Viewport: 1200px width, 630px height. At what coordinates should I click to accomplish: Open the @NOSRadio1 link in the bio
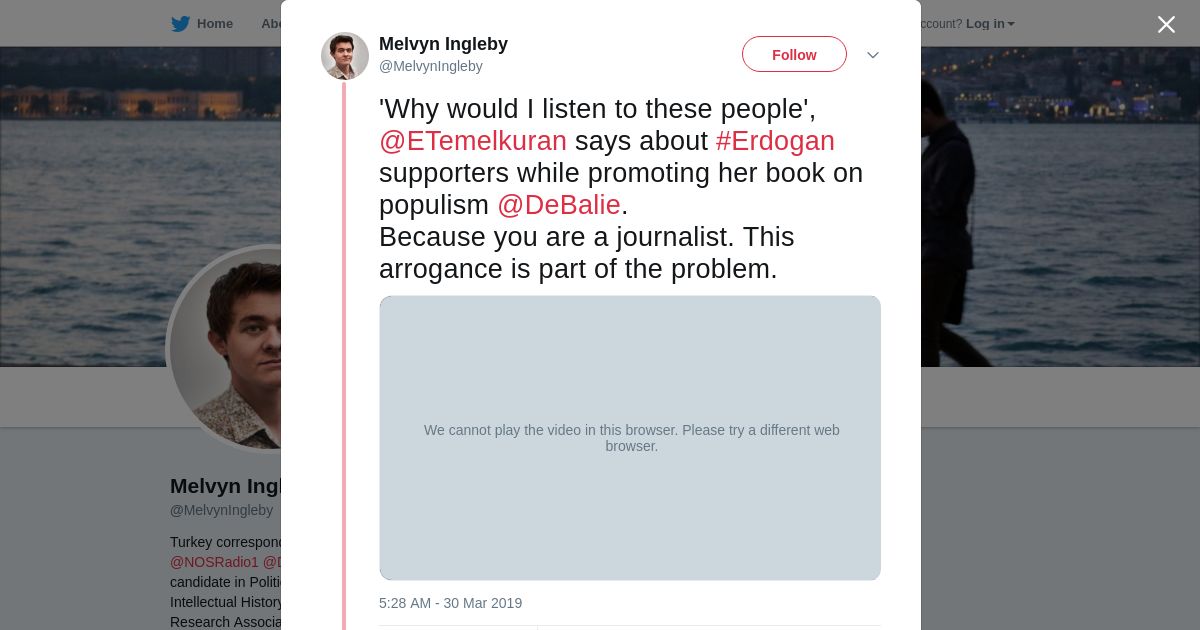click(x=214, y=562)
